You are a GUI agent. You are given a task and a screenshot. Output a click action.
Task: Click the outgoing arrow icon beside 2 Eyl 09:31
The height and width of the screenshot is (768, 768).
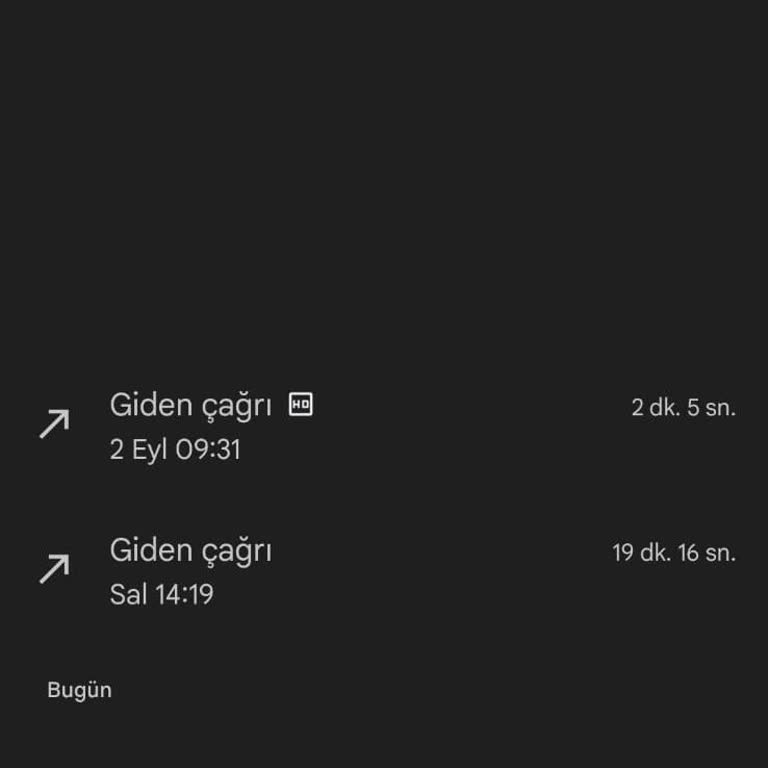[x=54, y=424]
